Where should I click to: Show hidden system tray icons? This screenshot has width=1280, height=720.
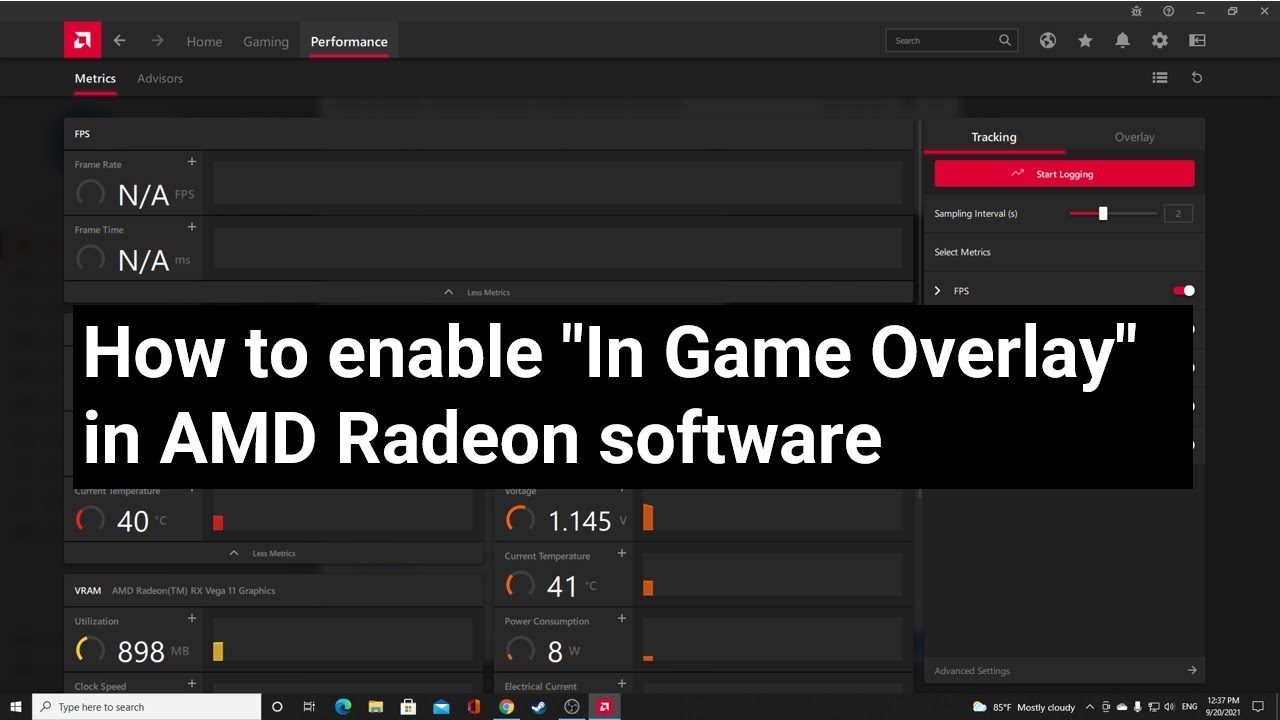[x=1090, y=707]
